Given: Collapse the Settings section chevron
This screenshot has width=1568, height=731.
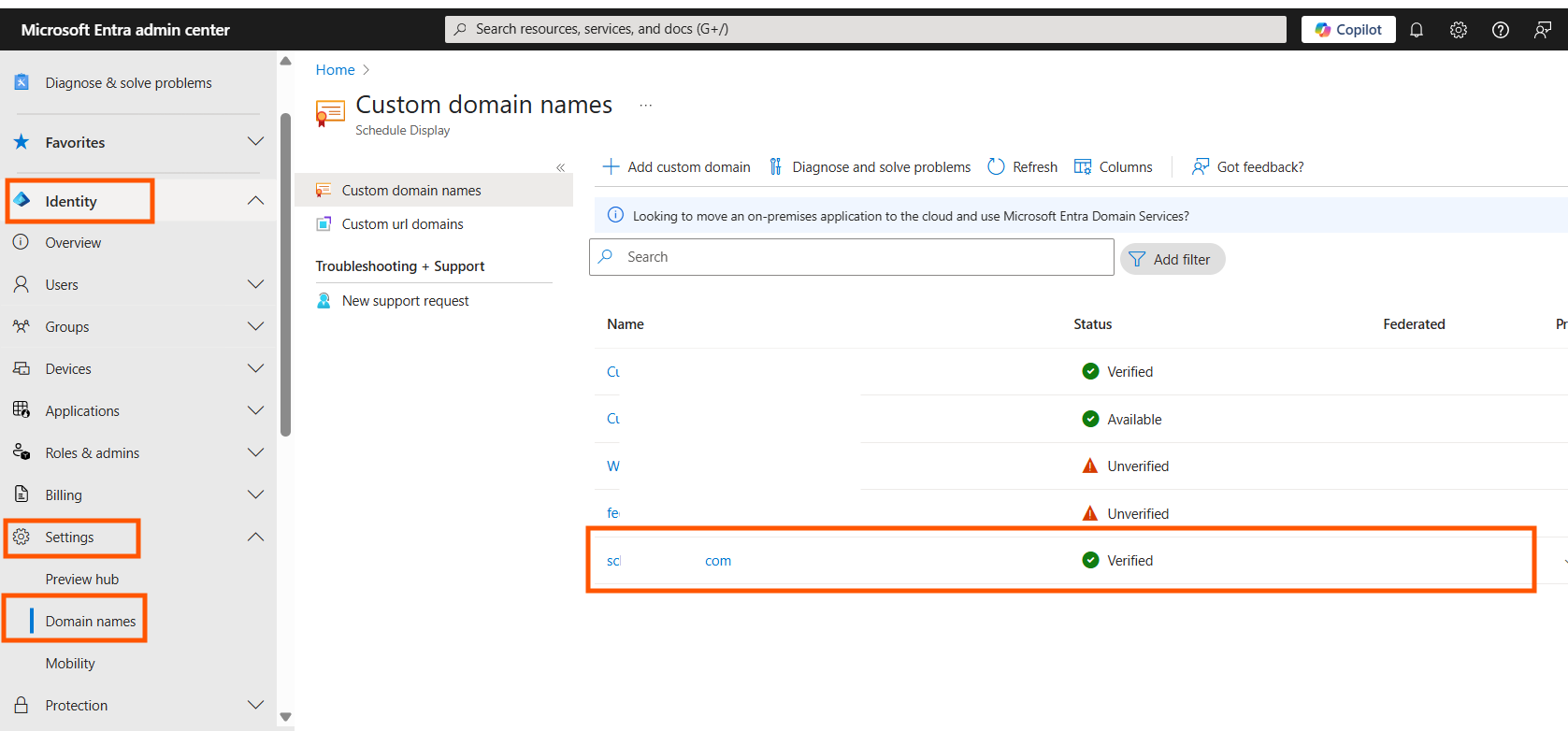Looking at the screenshot, I should tap(255, 537).
